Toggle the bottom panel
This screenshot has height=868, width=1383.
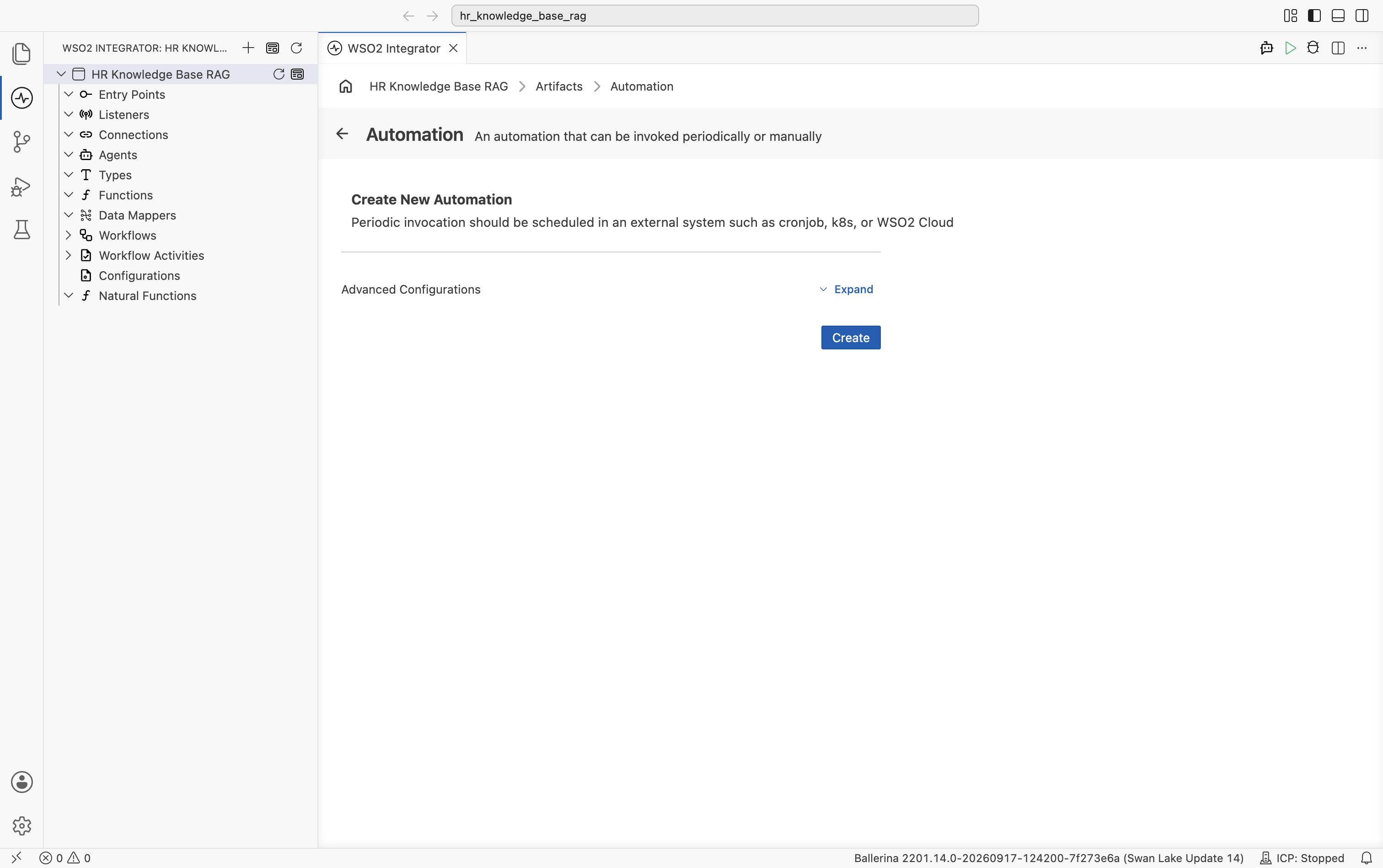1338,16
